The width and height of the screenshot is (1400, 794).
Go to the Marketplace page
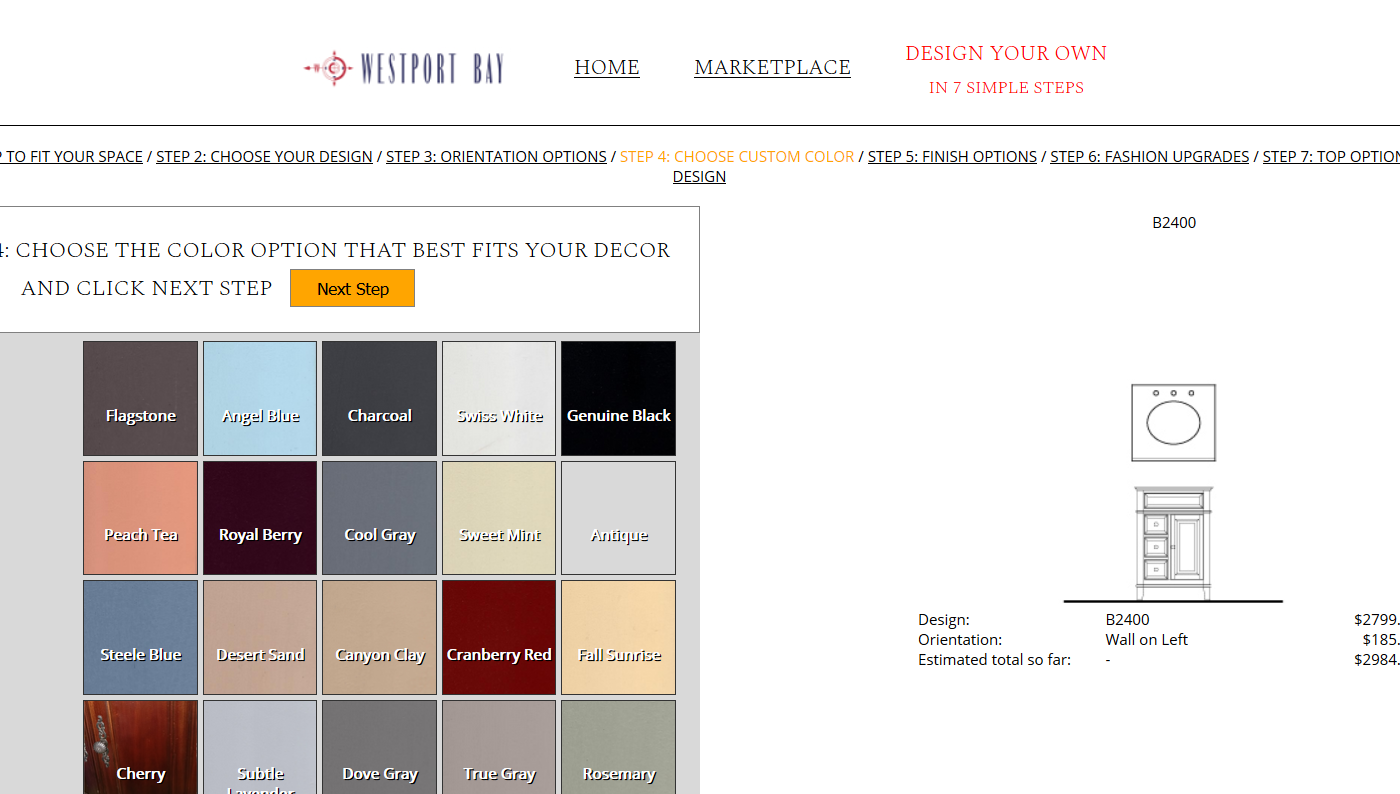point(772,67)
